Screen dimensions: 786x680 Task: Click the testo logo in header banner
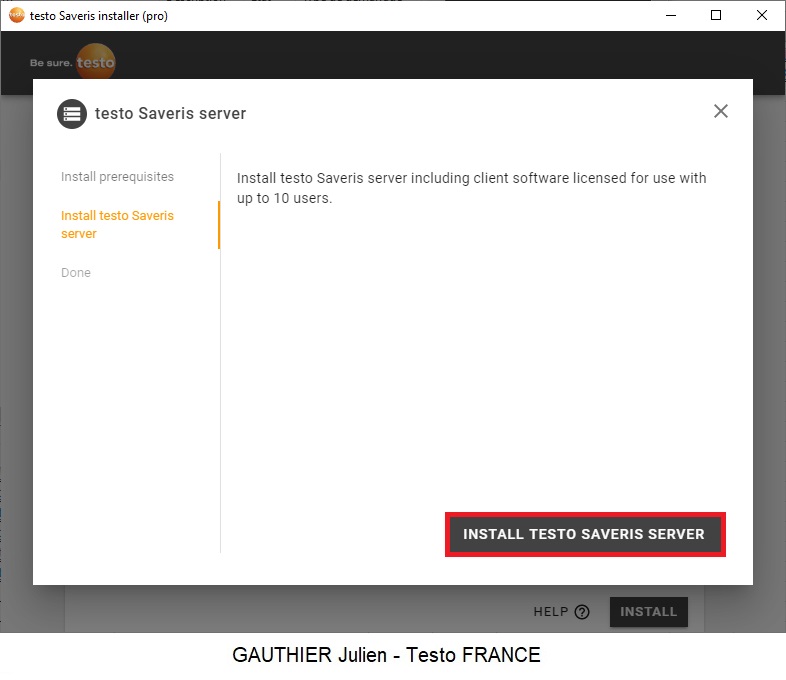95,62
